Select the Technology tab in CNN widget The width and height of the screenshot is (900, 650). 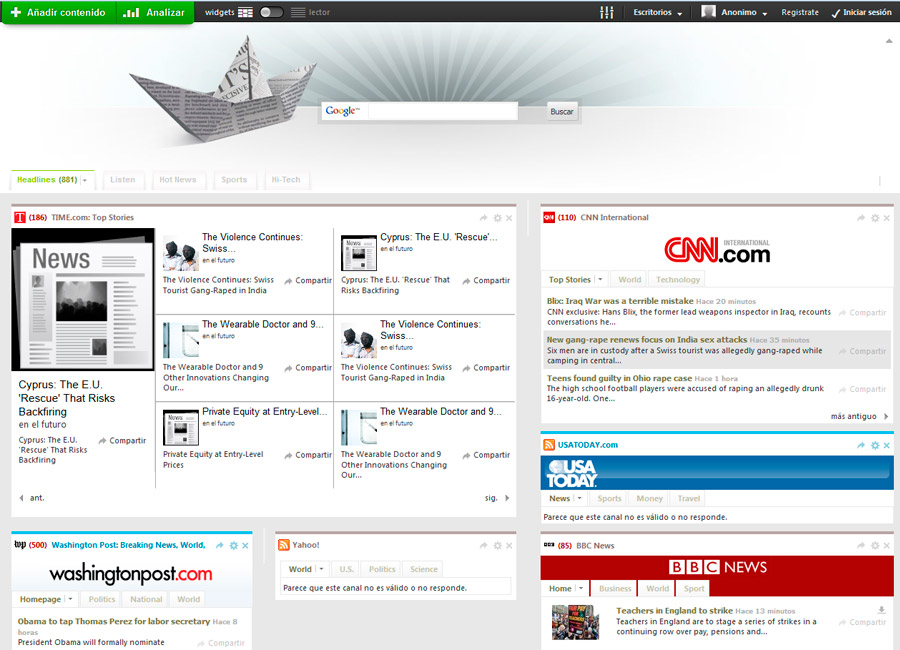[678, 280]
